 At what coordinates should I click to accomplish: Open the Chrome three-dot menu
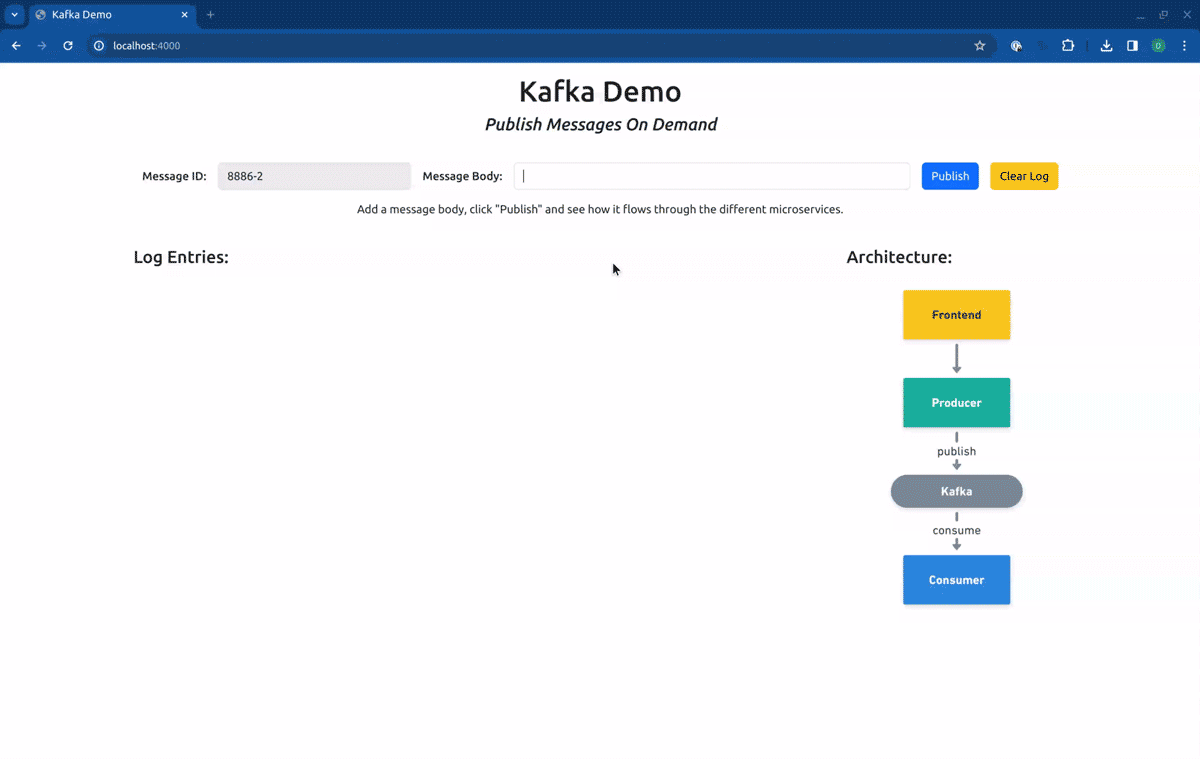coord(1184,46)
